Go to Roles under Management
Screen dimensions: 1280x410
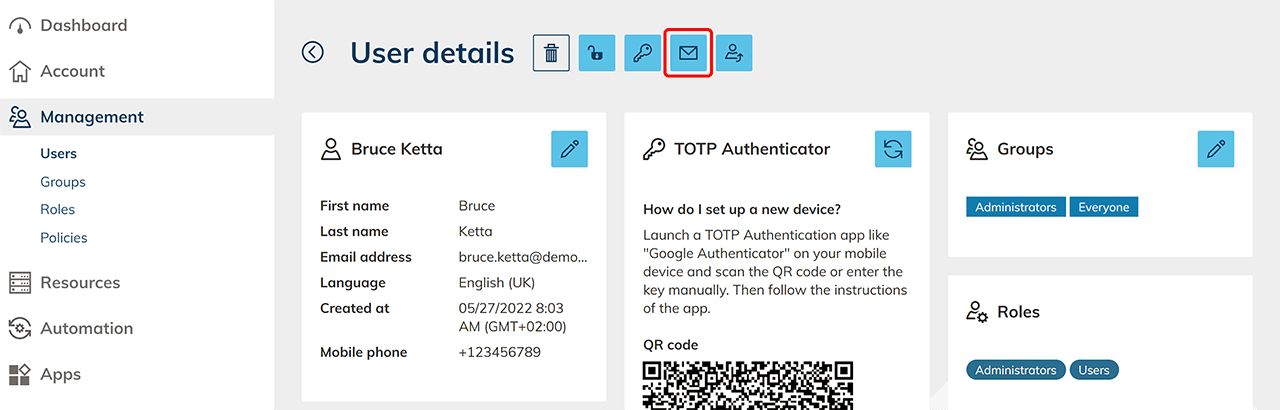coord(58,210)
